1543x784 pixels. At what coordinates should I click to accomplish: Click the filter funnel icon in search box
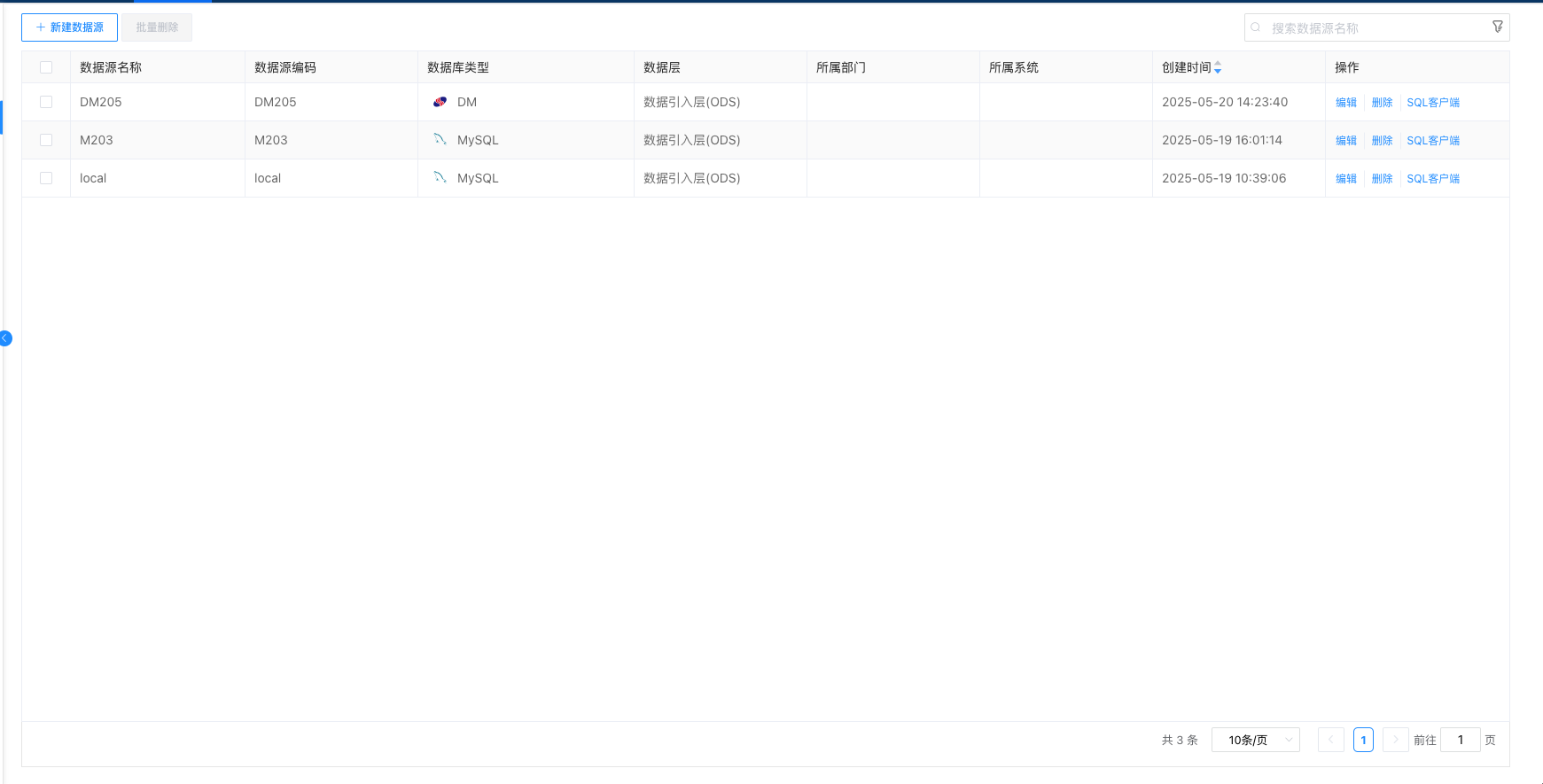(x=1497, y=27)
